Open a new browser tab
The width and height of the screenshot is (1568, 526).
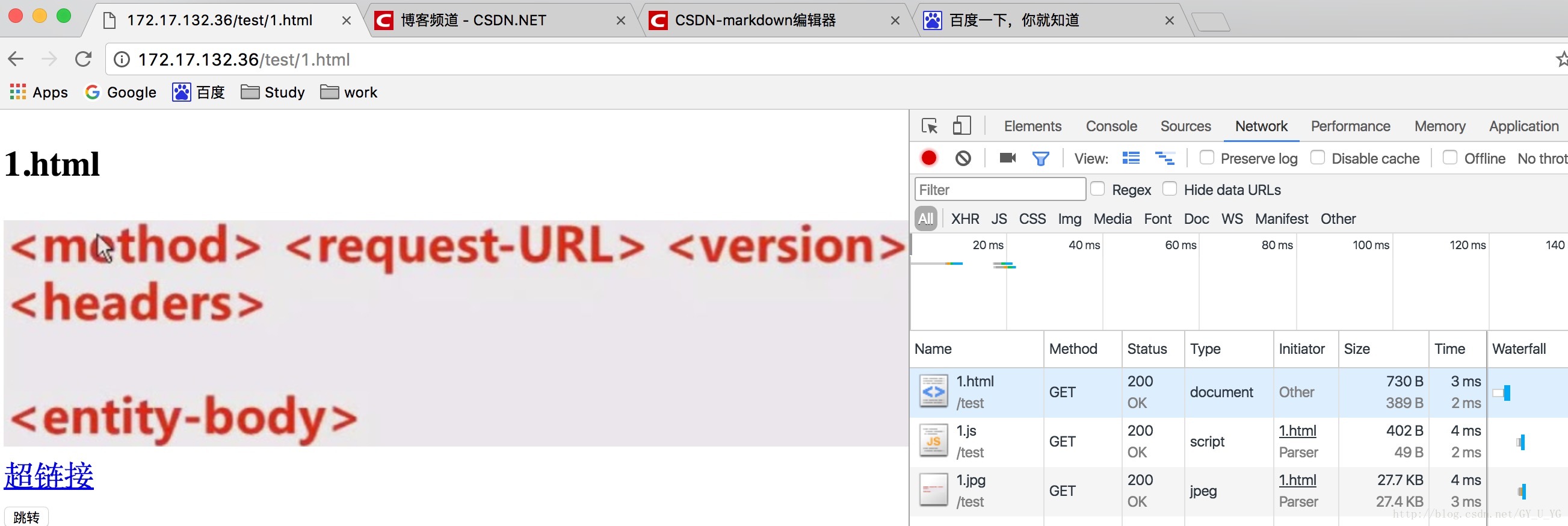click(1211, 22)
